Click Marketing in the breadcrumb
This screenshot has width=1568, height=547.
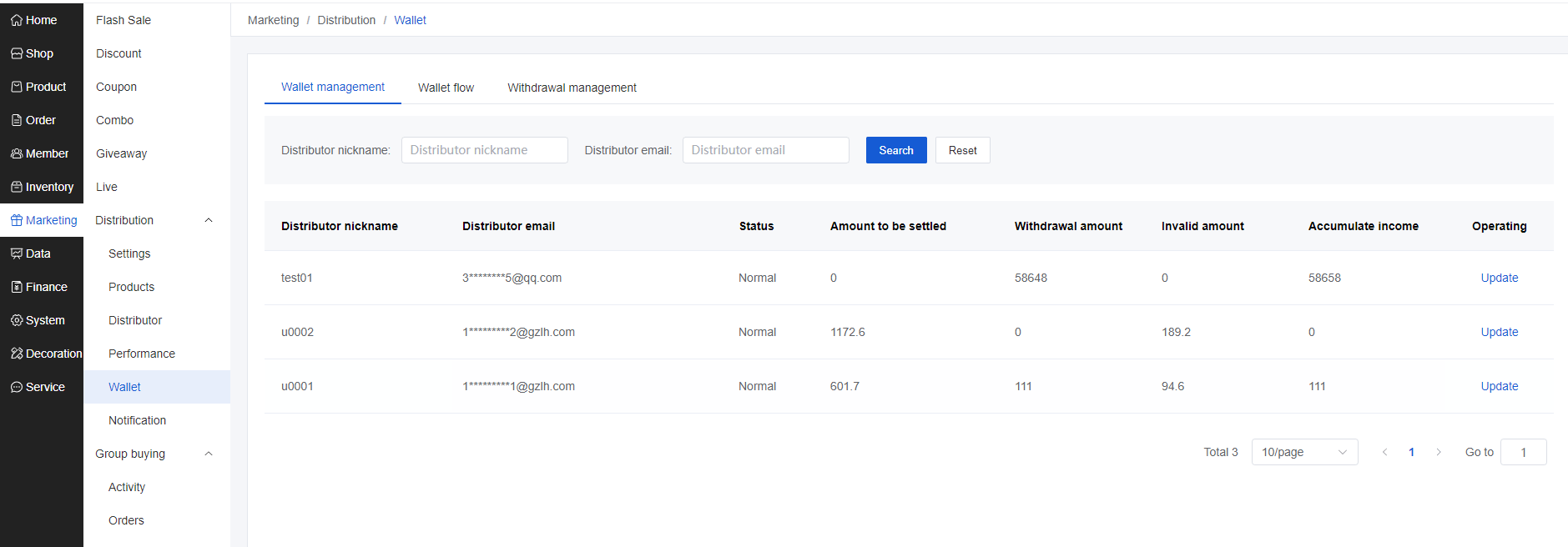273,20
